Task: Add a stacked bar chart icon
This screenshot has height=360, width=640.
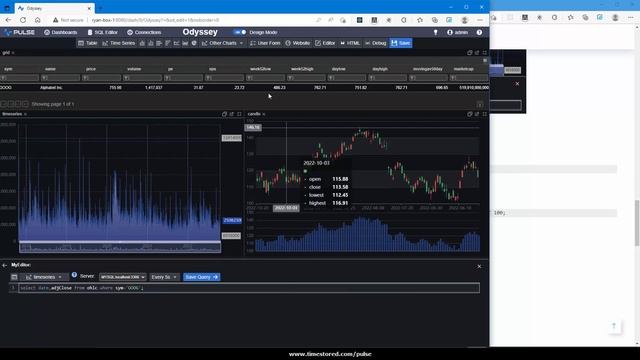Action: click(151, 43)
